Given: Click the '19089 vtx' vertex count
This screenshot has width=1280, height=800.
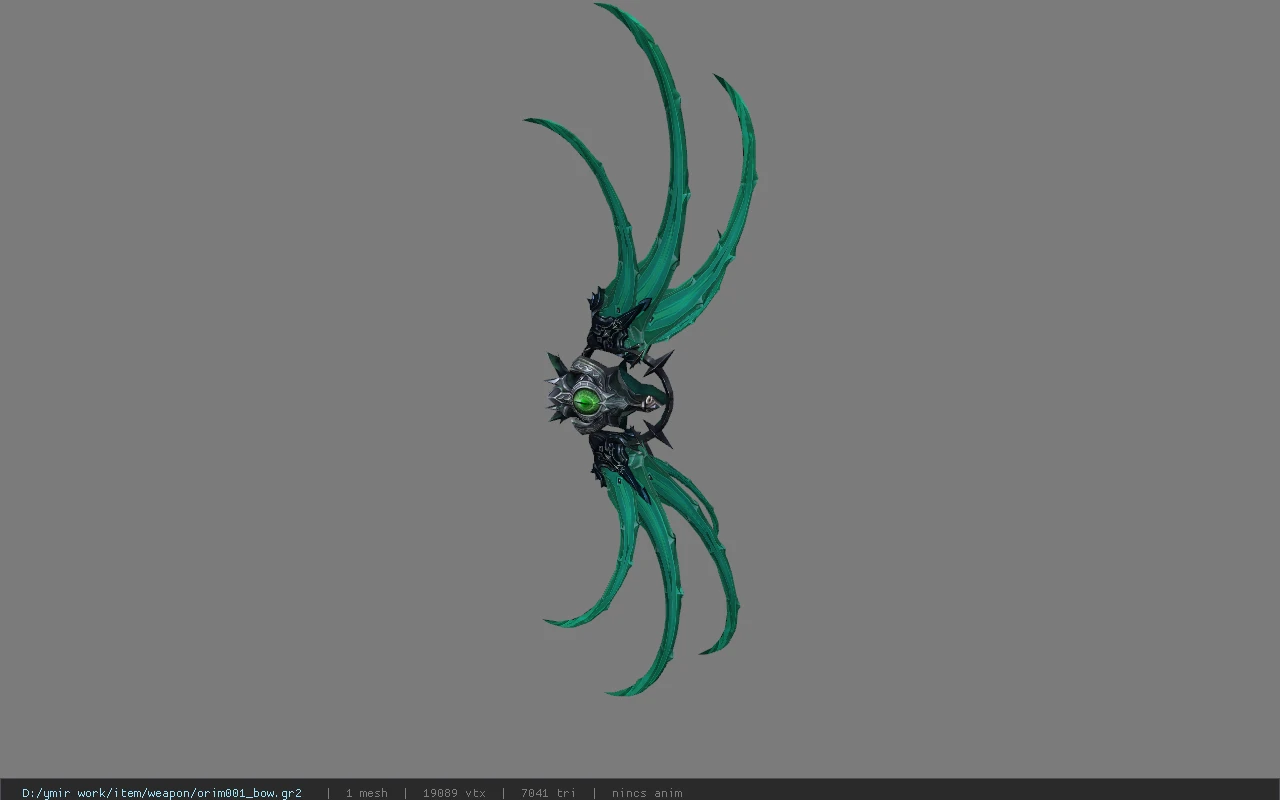Looking at the screenshot, I should click(454, 793).
